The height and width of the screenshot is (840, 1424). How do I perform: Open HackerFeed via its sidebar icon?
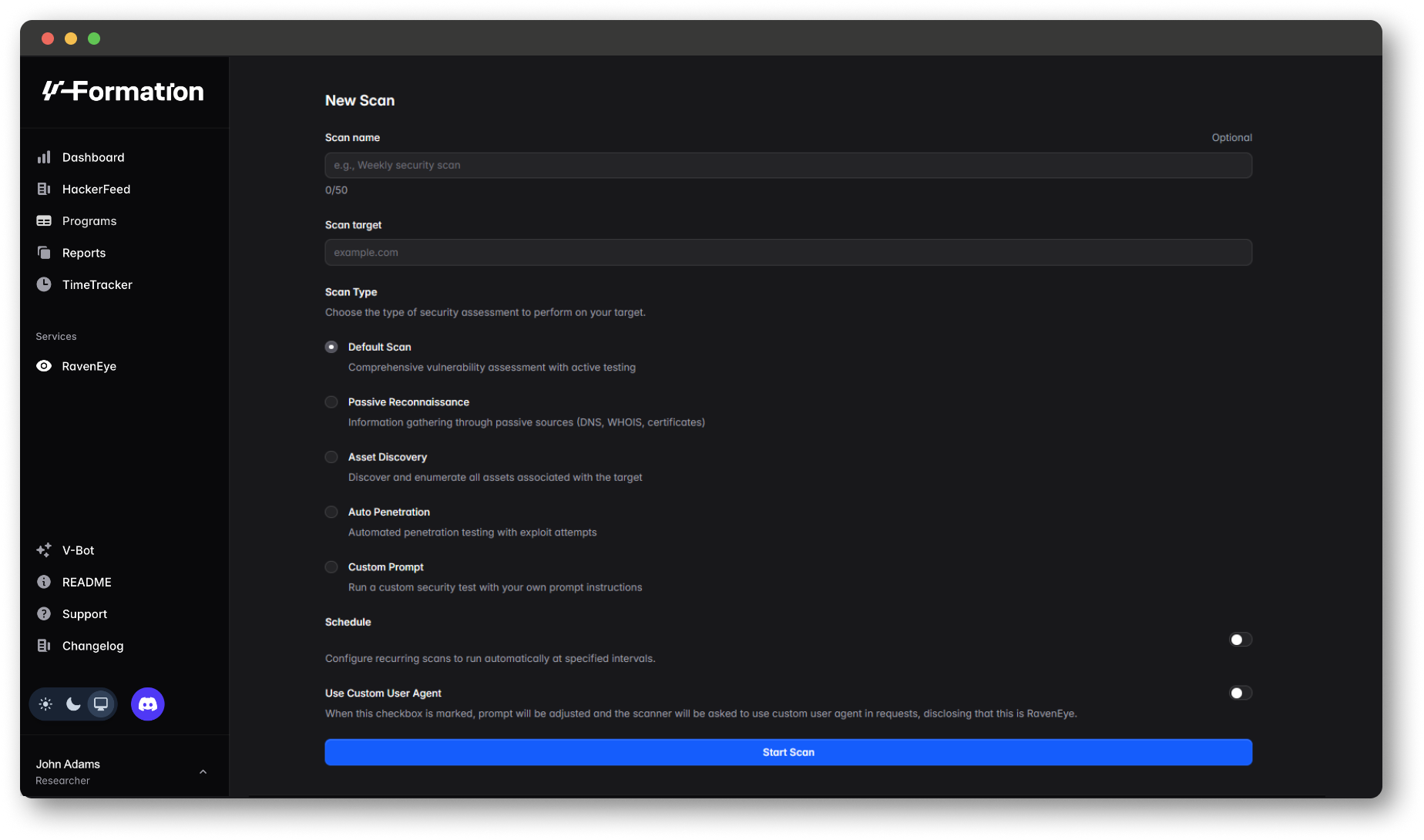click(x=44, y=189)
